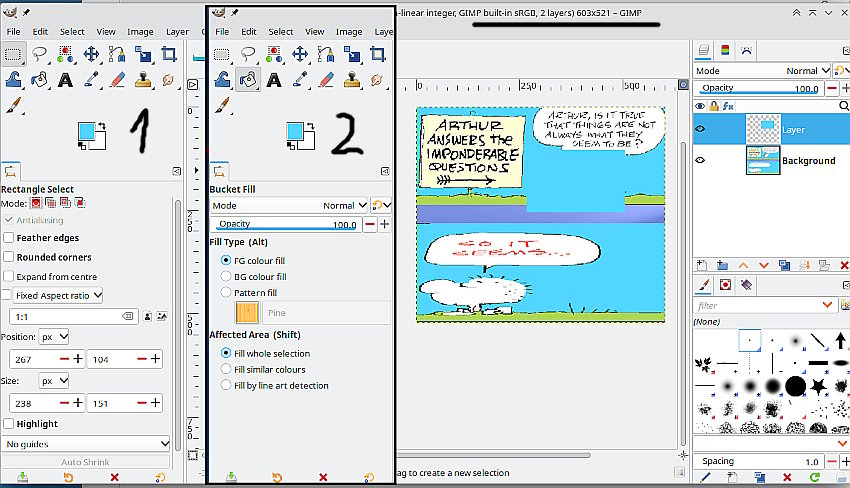Swap foreground and background colours in Bucket Fill toolbox
850x488 pixels.
click(x=311, y=126)
